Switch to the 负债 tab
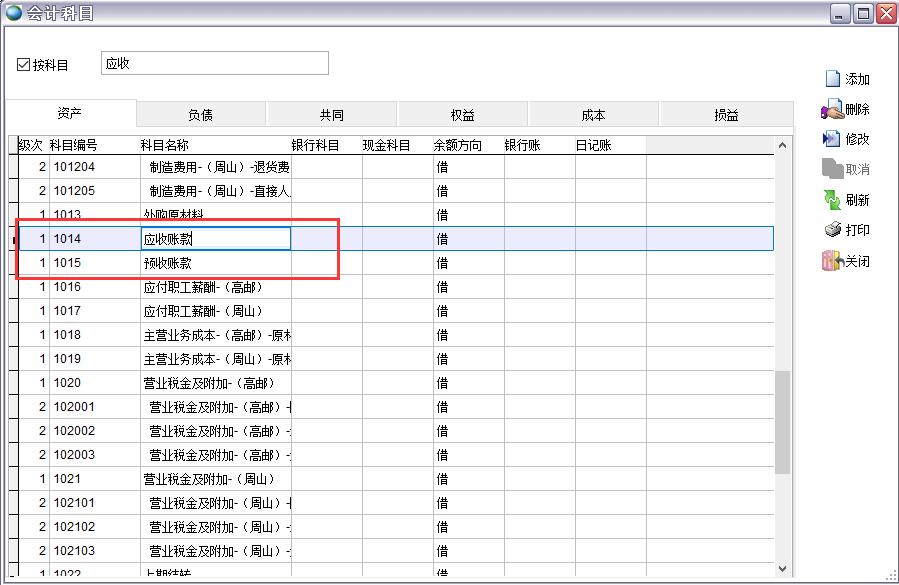This screenshot has height=585, width=899. pyautogui.click(x=200, y=115)
